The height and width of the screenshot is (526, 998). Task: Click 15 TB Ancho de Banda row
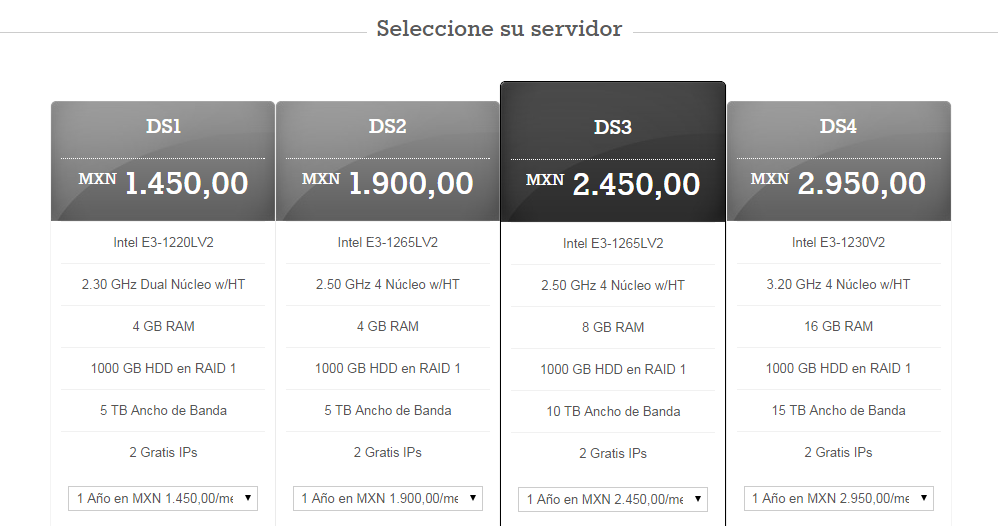838,411
